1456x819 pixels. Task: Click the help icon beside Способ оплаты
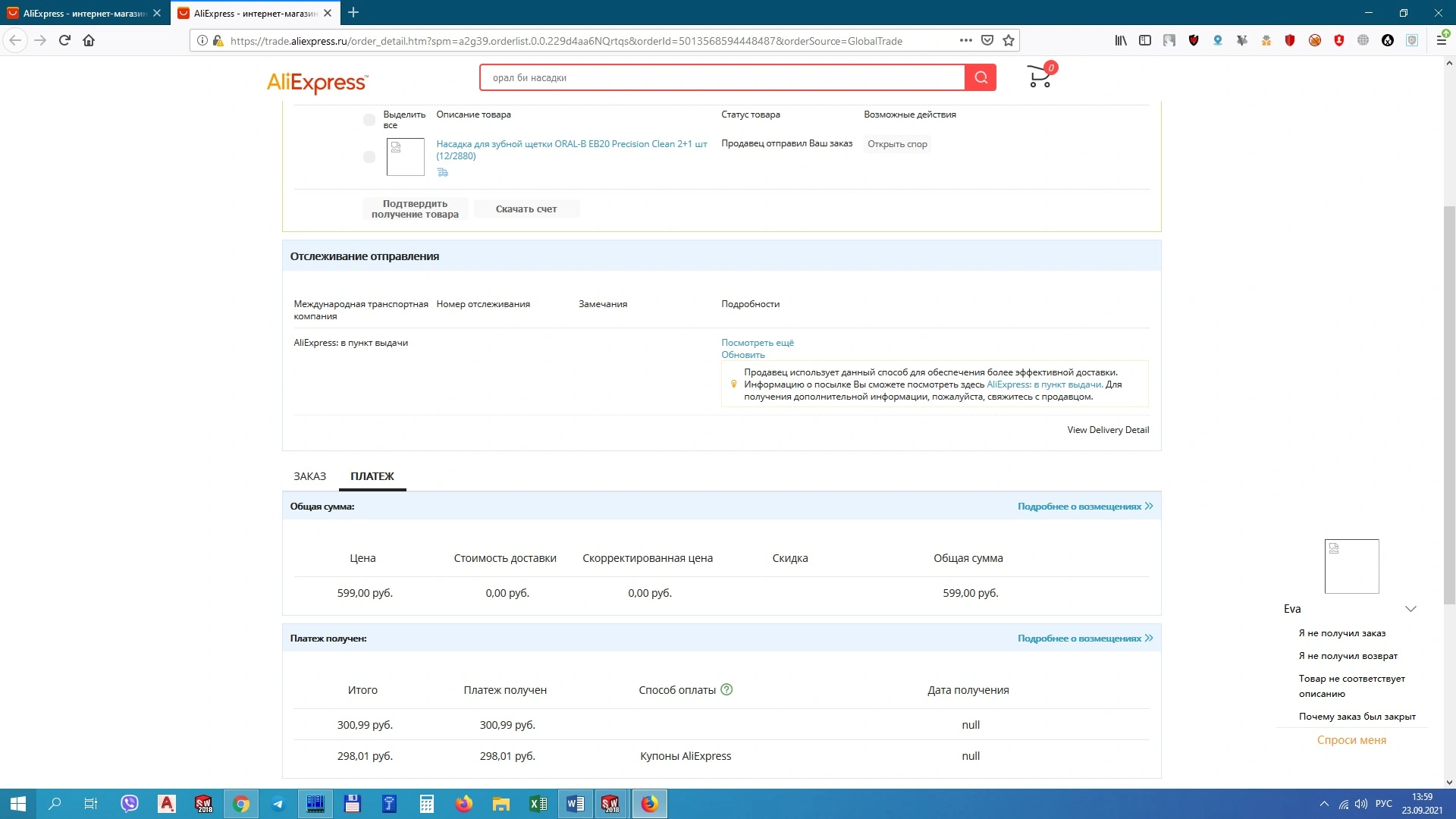click(726, 689)
